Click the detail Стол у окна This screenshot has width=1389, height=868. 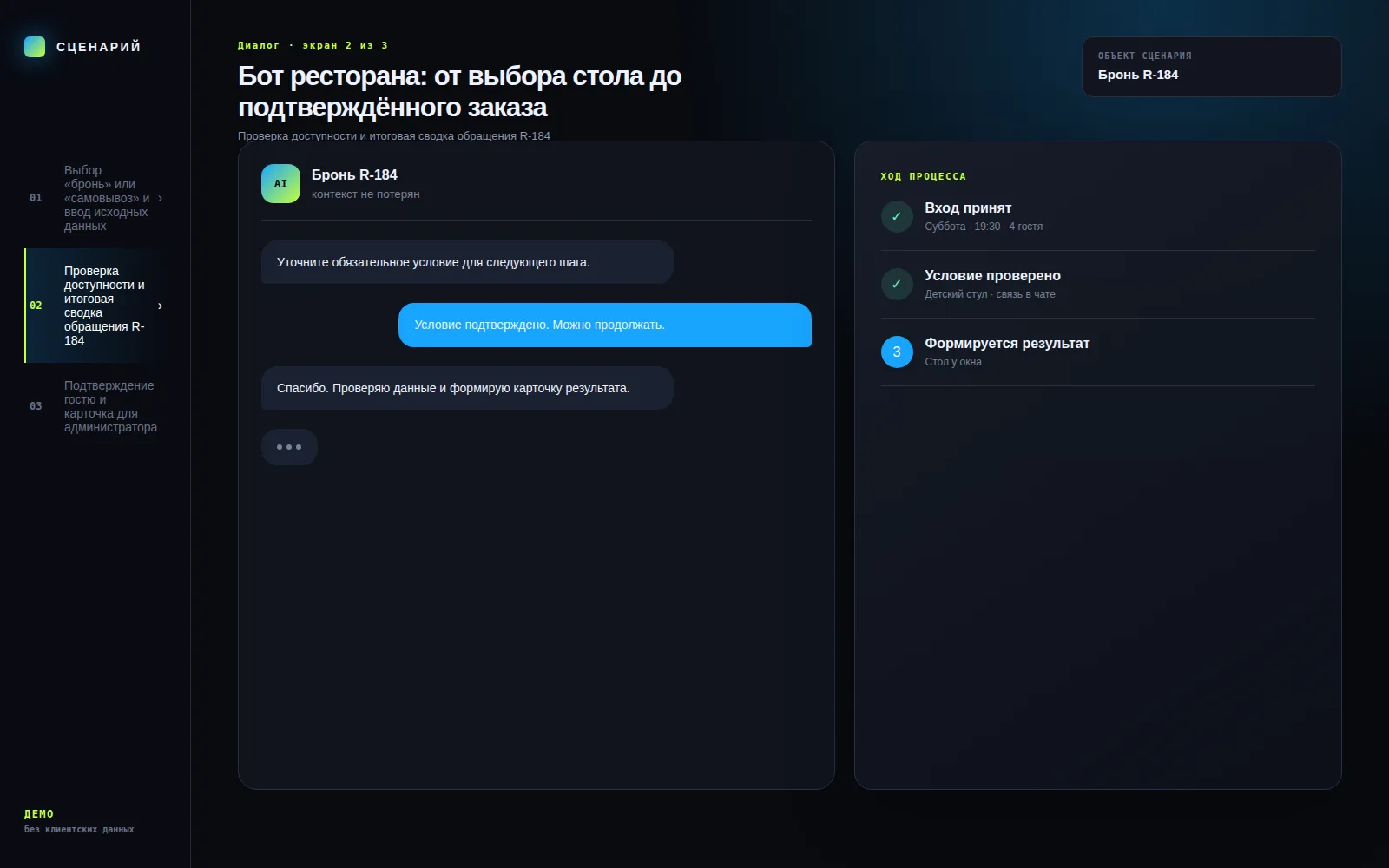(953, 362)
